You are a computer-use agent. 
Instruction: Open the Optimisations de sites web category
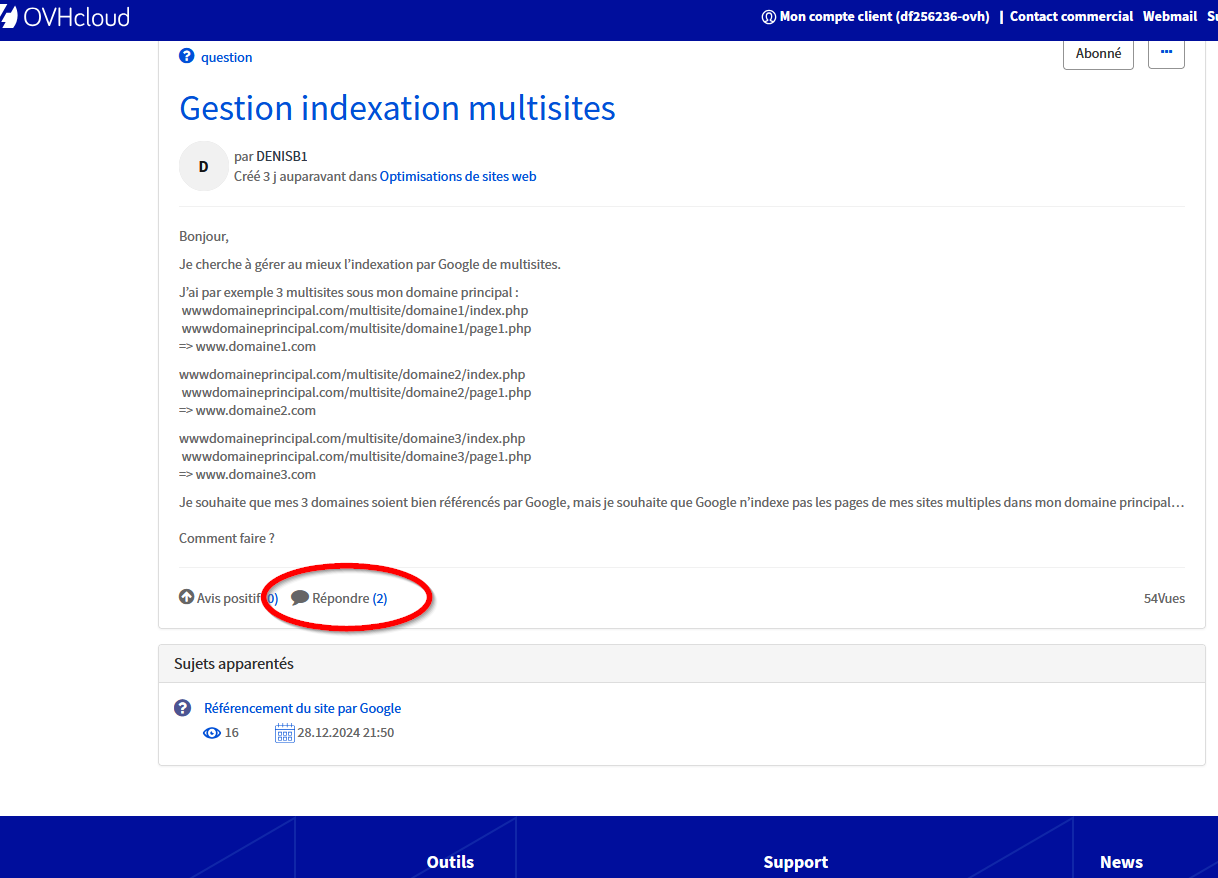[458, 176]
